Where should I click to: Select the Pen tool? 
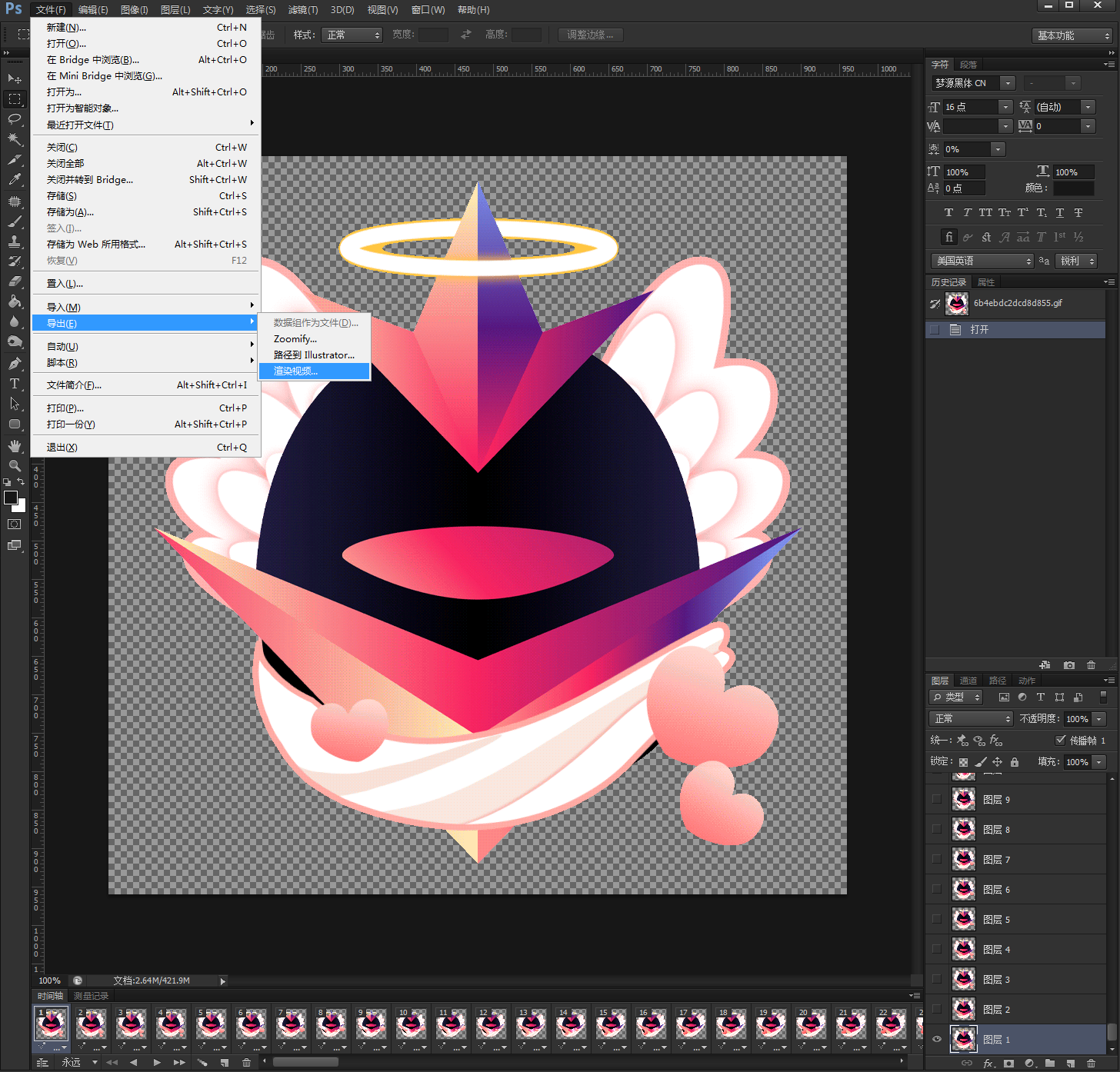[15, 363]
